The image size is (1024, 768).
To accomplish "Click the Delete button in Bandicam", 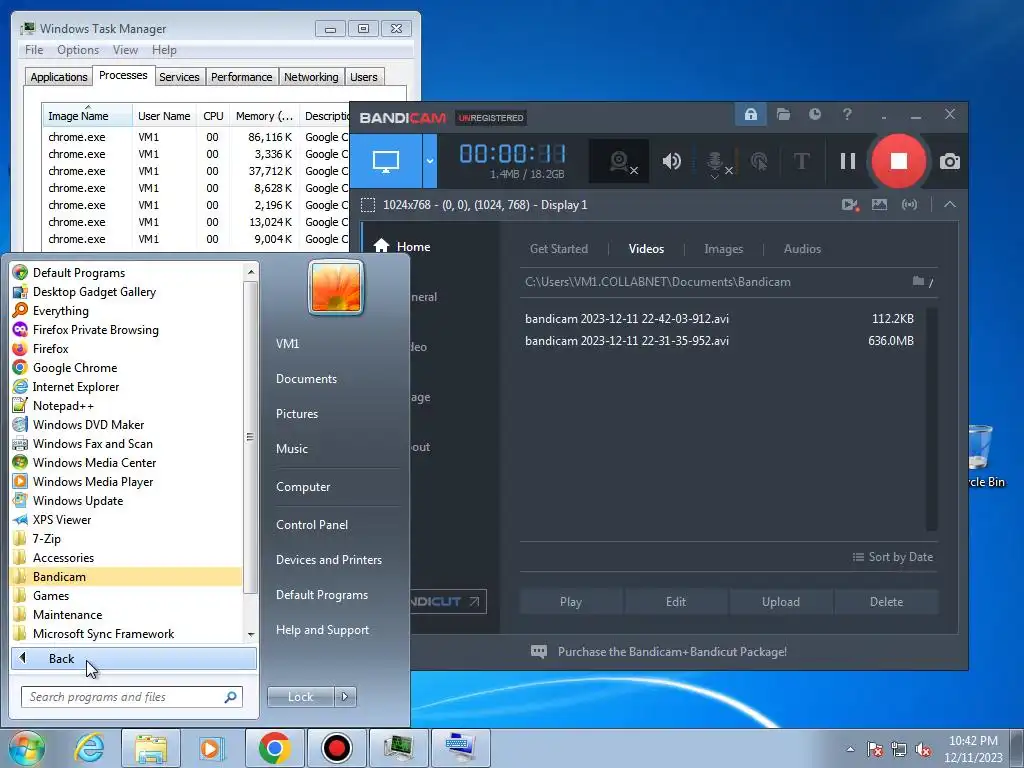I will [x=886, y=601].
